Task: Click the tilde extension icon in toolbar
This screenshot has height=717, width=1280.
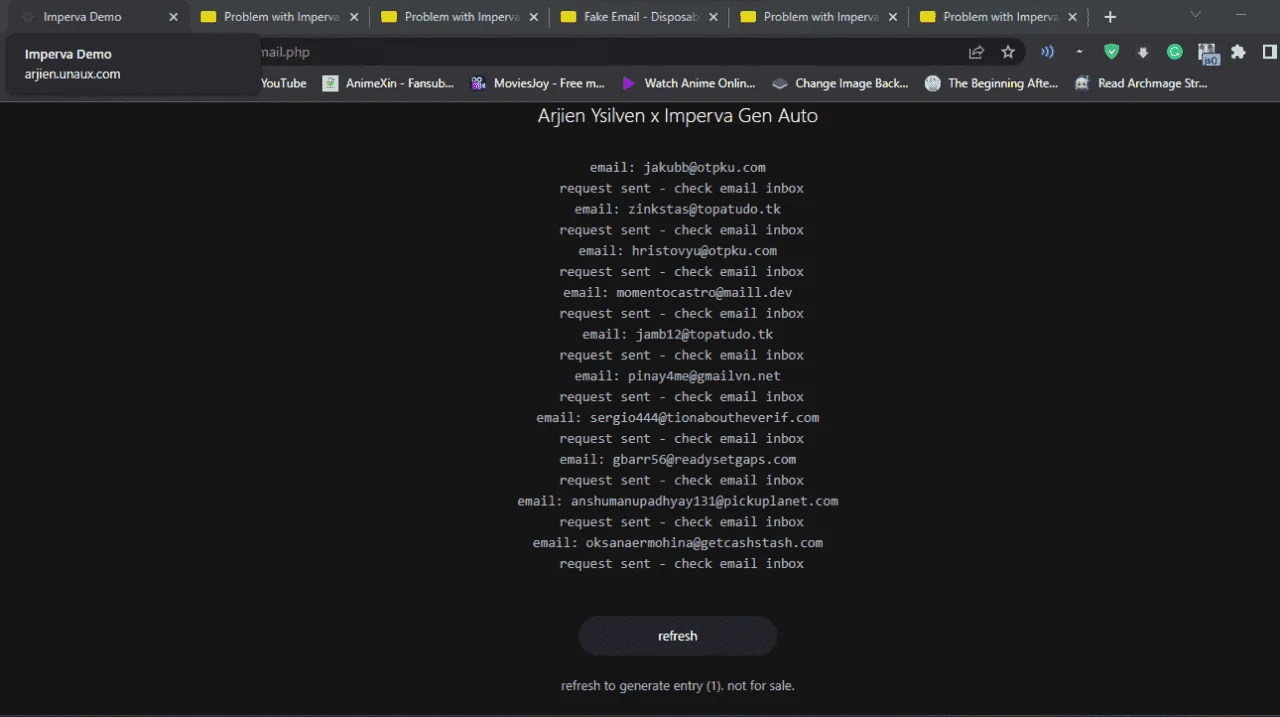Action: [x=1079, y=52]
